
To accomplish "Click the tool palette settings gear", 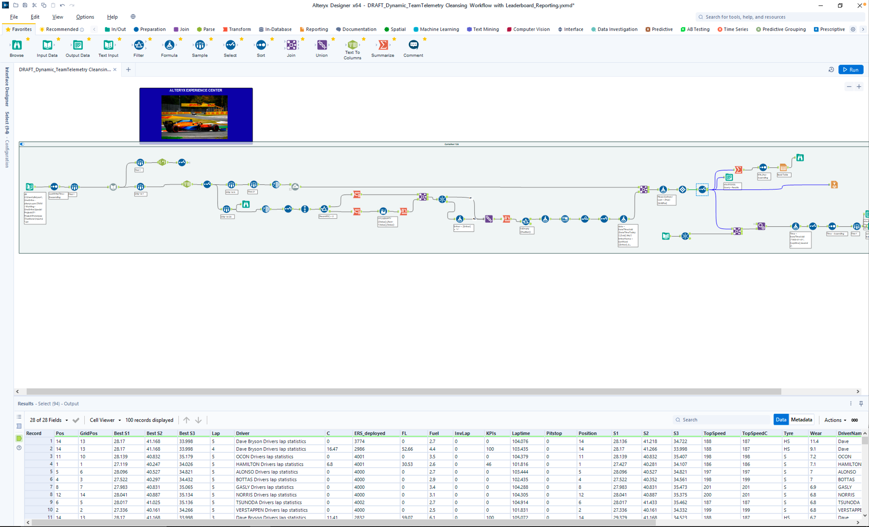I will coord(853,29).
